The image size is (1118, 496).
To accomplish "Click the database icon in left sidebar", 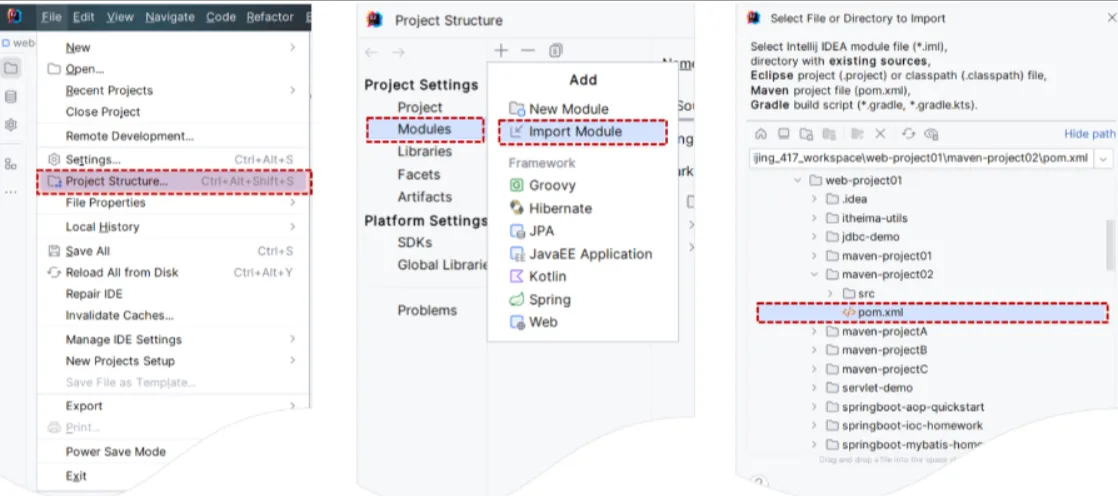I will point(11,97).
